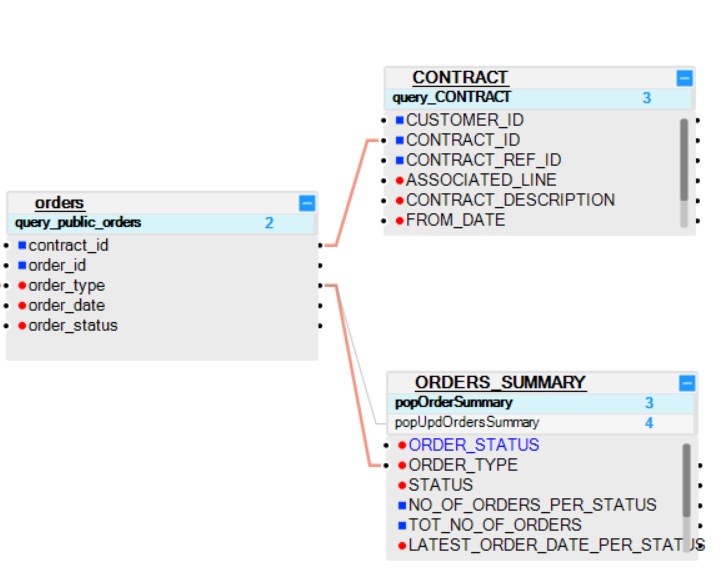
Task: Collapse the ORDERS_SUMMARY table node
Action: pos(686,383)
